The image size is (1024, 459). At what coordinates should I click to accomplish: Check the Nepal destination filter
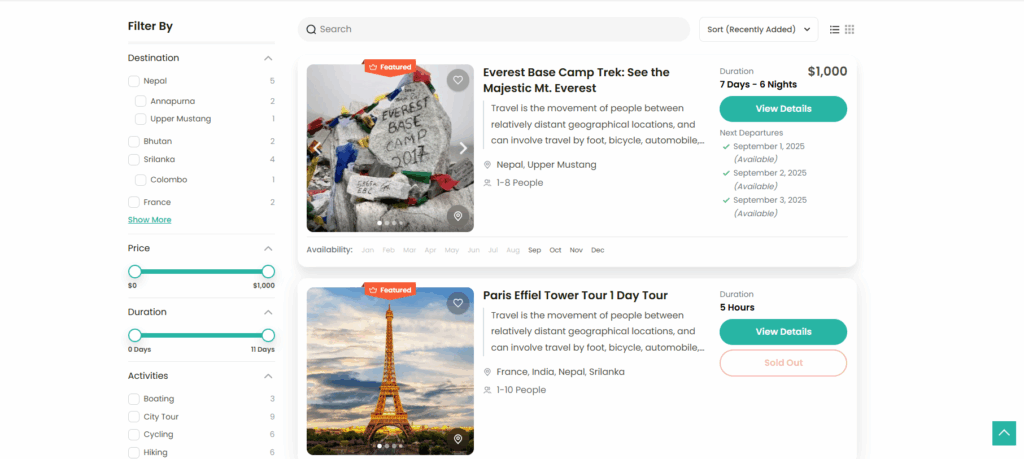[x=134, y=81]
